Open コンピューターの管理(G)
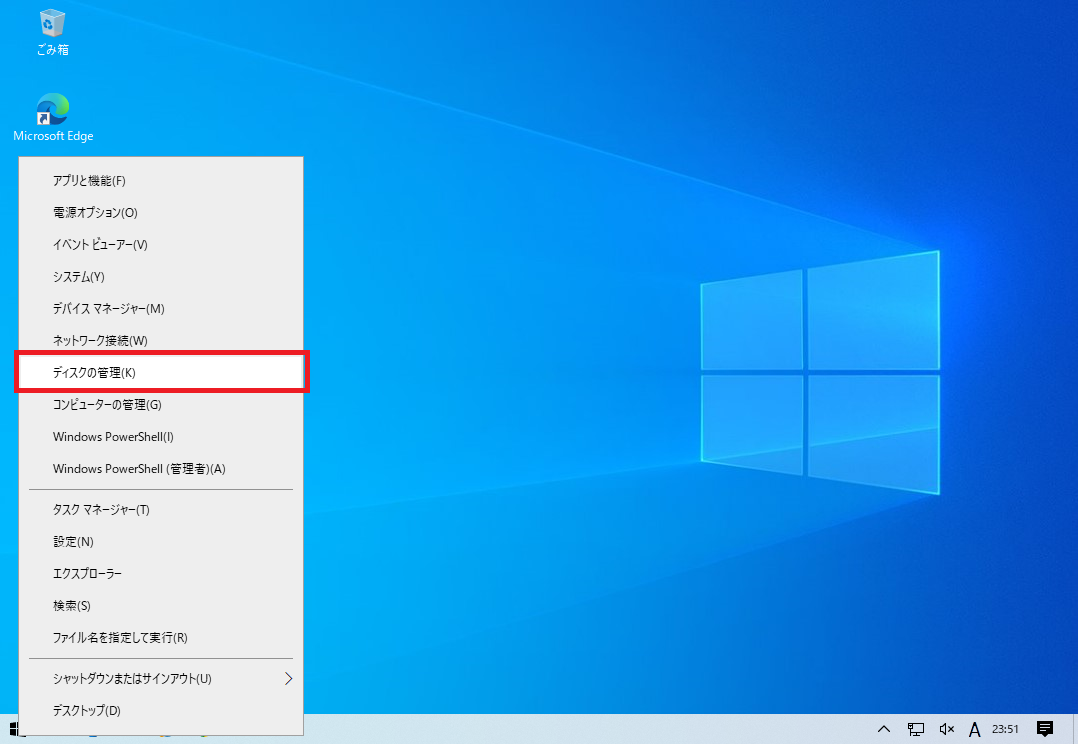 click(x=161, y=404)
